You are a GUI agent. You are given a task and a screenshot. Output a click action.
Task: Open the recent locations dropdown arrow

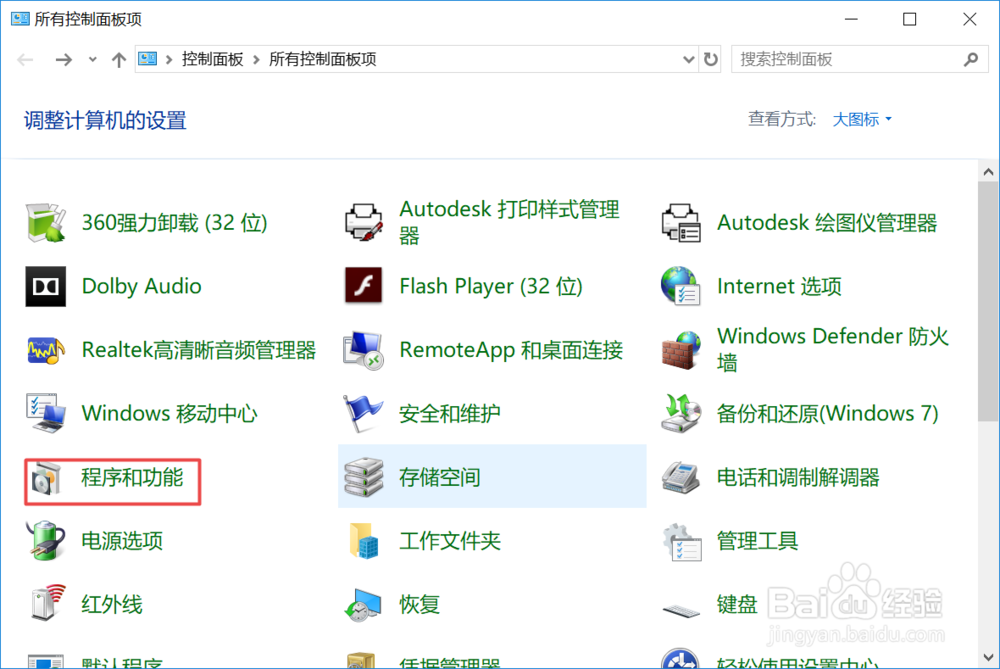click(x=92, y=59)
